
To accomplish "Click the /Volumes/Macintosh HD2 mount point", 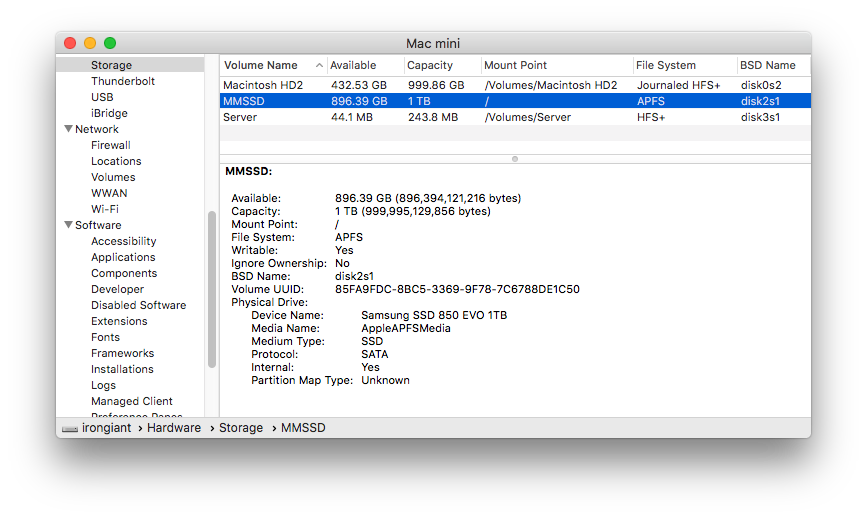I will click(551, 85).
